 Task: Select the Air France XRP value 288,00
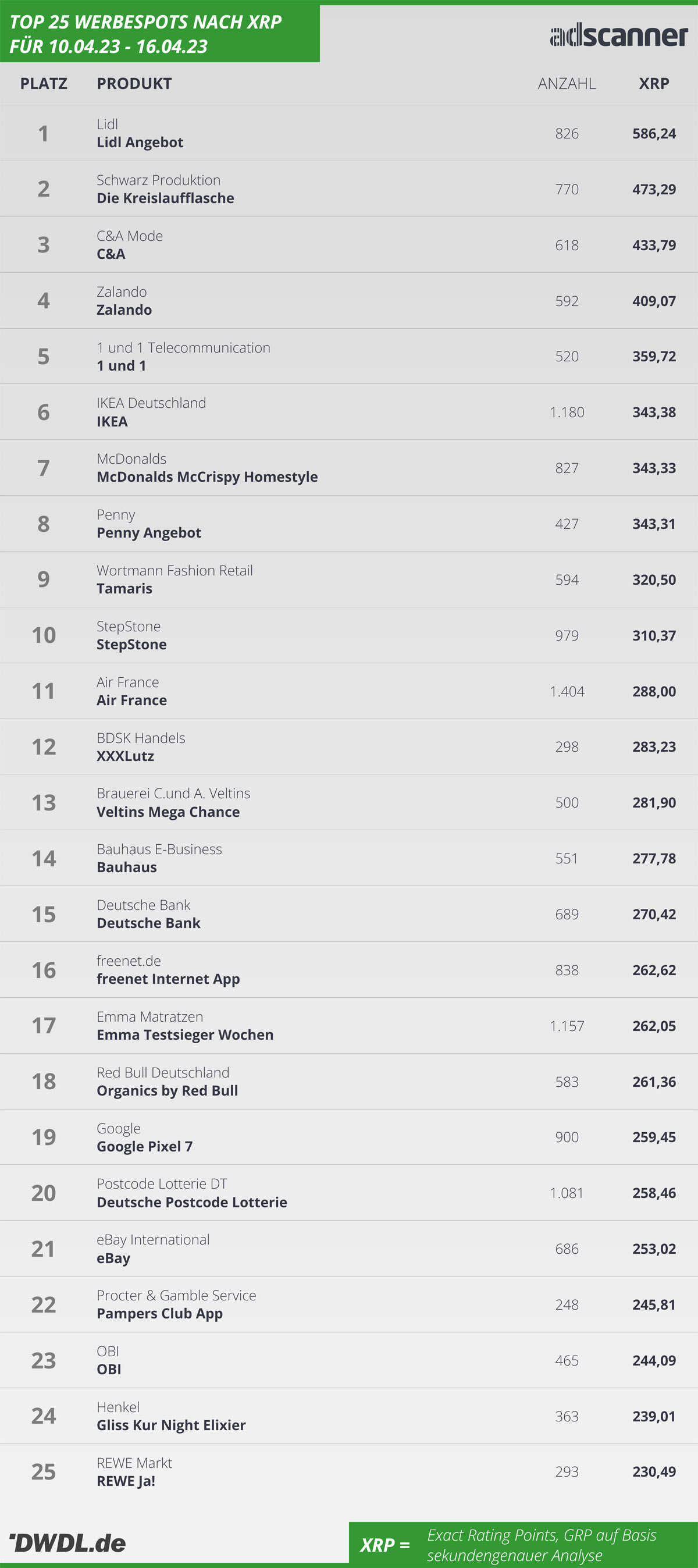click(x=654, y=691)
